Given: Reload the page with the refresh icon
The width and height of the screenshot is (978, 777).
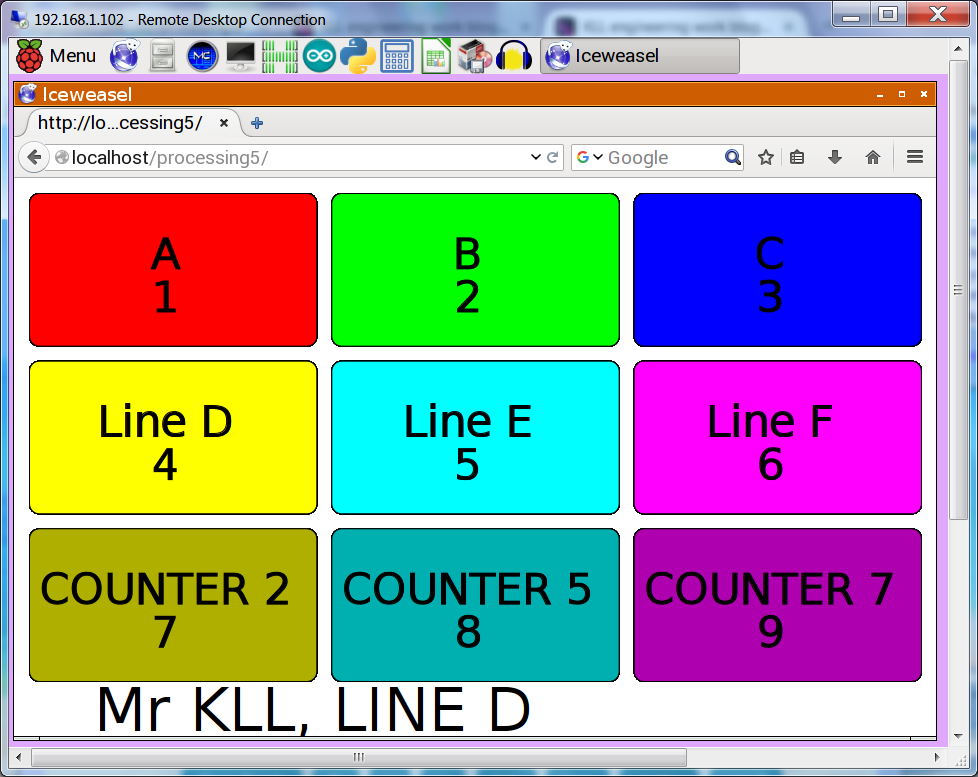Looking at the screenshot, I should point(552,157).
